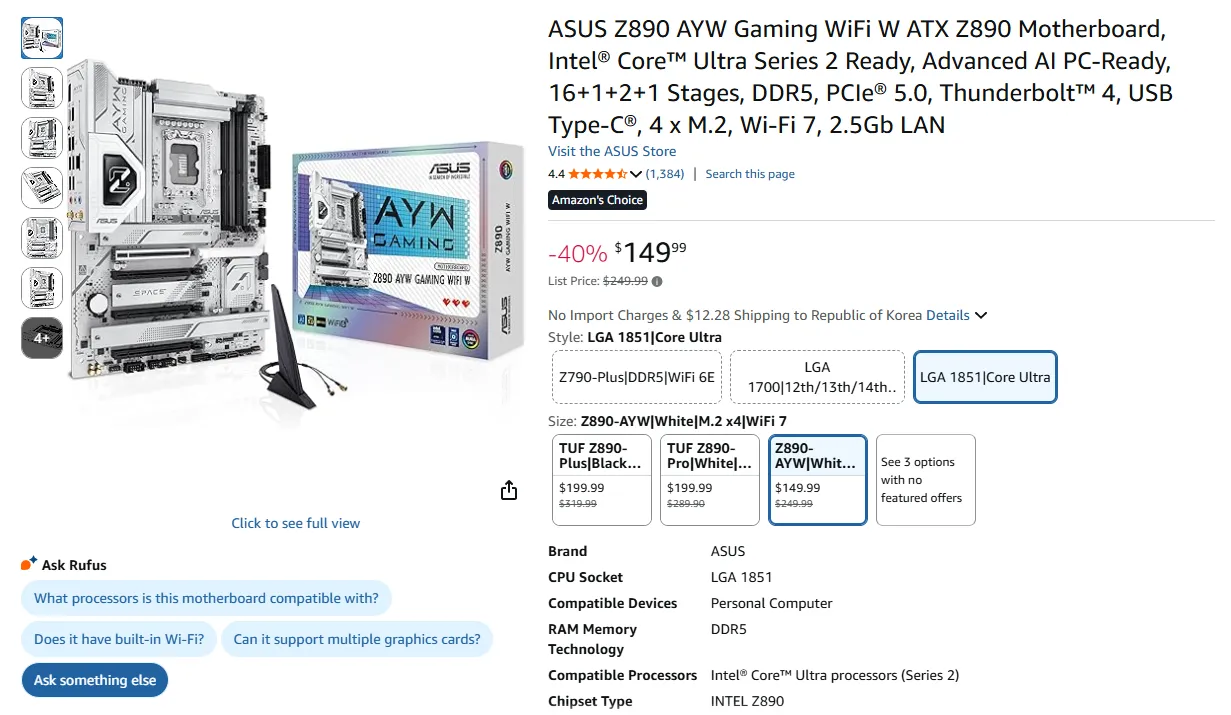Choose the LGA 1851|Core Ultra style
This screenshot has width=1231, height=715.
point(985,377)
